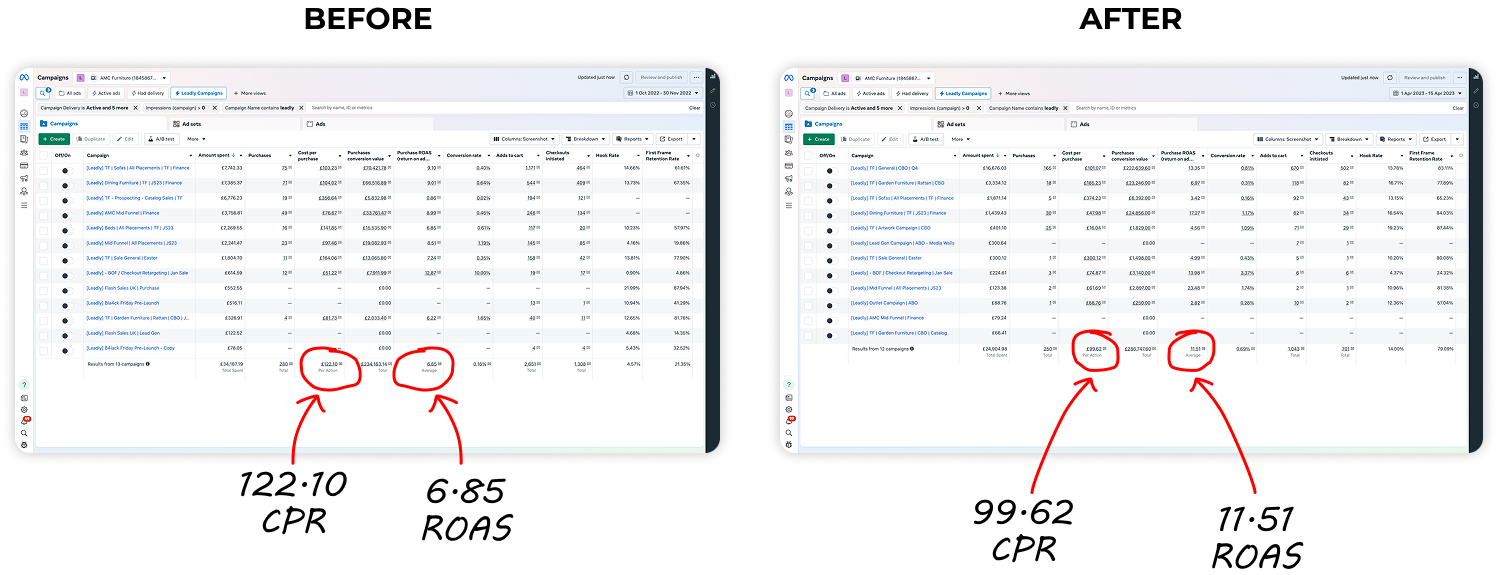The height and width of the screenshot is (575, 1498).
Task: Open the audiences people icon in right sidebar
Action: coord(788,152)
